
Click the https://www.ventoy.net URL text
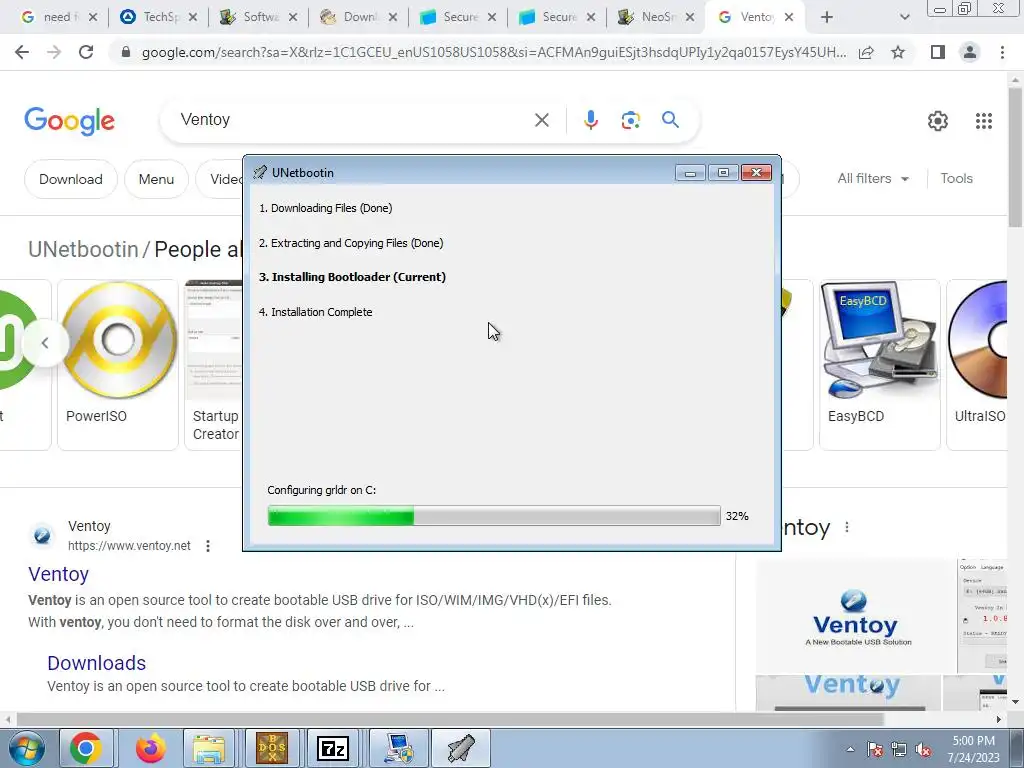[x=129, y=545]
